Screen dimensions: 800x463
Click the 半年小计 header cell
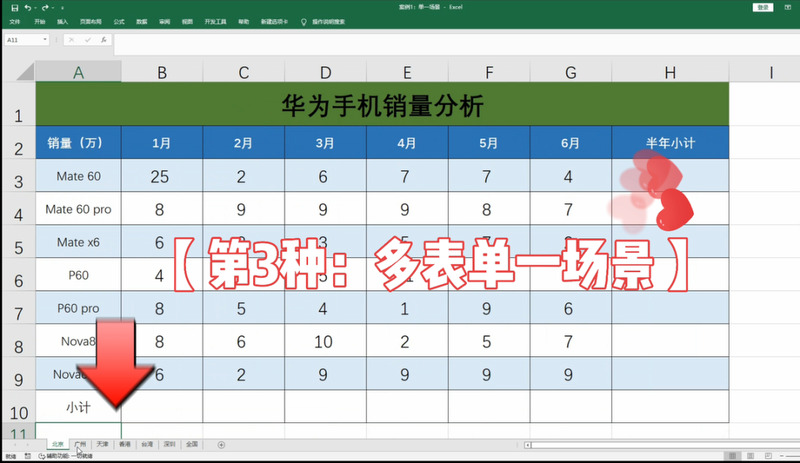pos(670,142)
